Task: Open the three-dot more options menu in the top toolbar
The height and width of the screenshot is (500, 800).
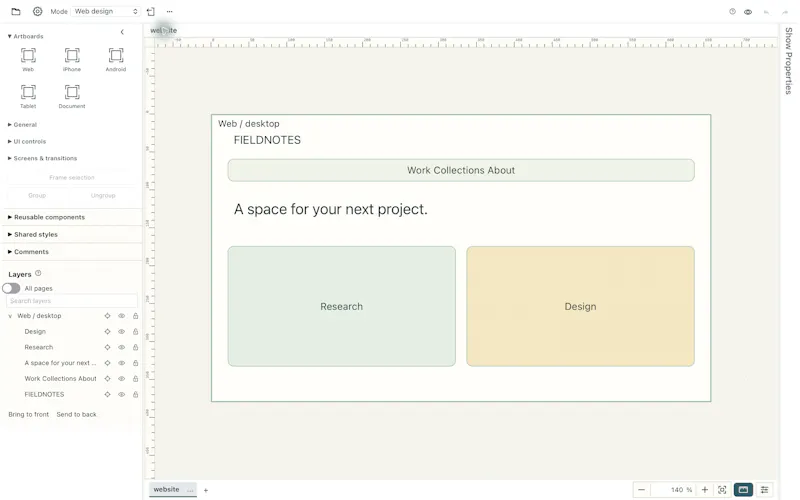Action: coord(169,11)
